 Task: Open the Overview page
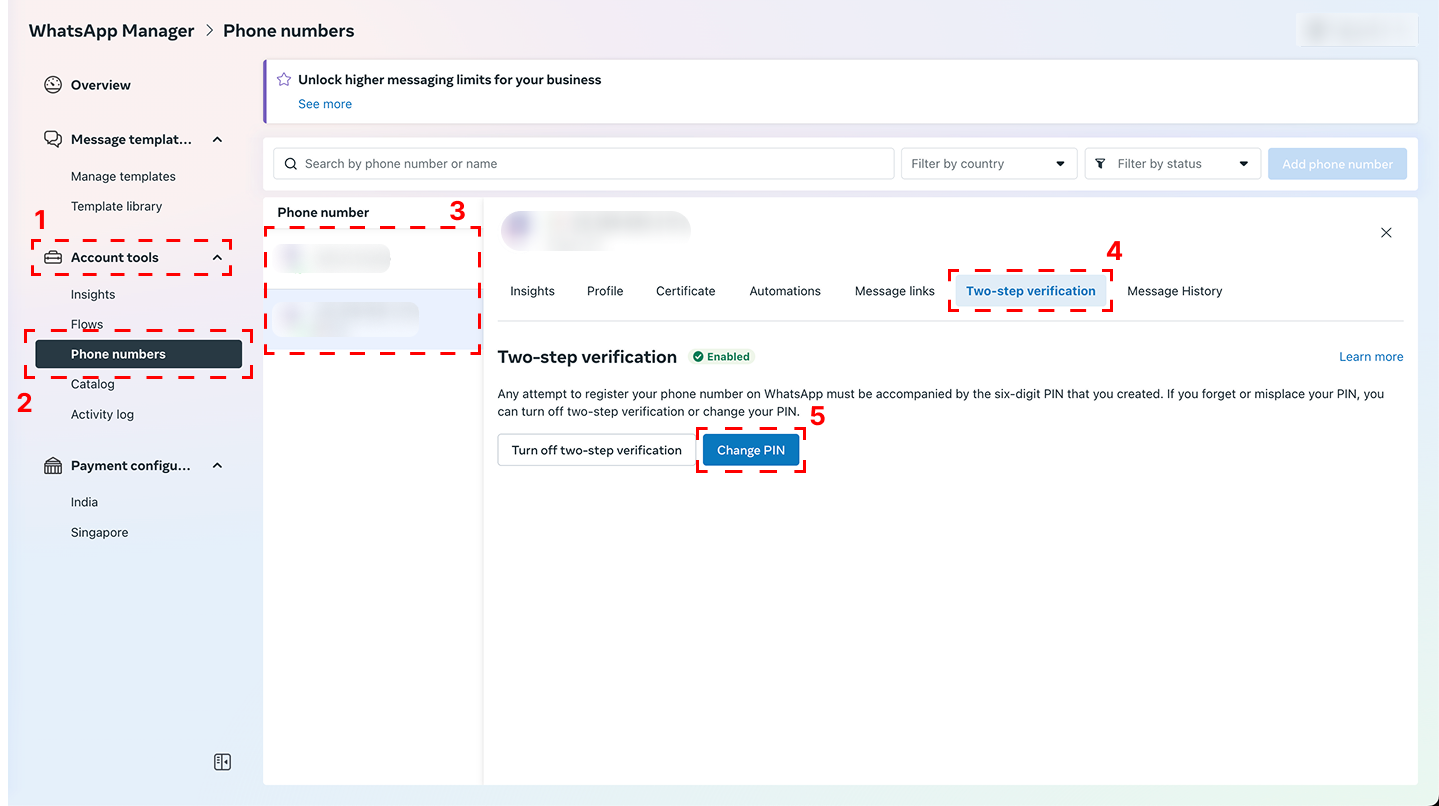pos(101,85)
